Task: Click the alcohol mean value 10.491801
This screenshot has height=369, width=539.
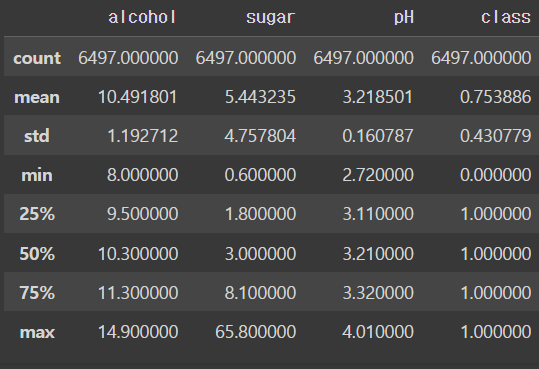Action: tap(138, 97)
